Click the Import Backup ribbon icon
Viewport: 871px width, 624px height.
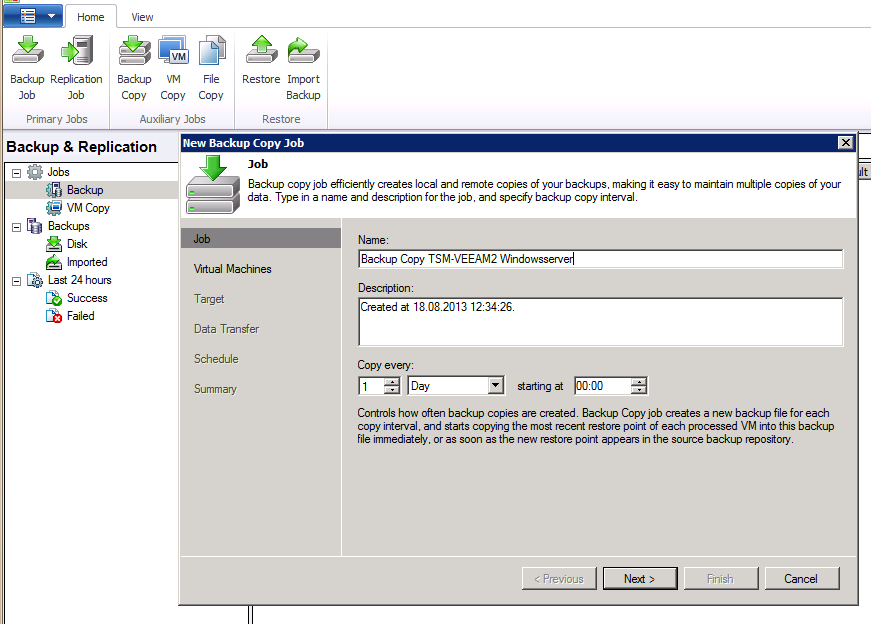point(303,50)
